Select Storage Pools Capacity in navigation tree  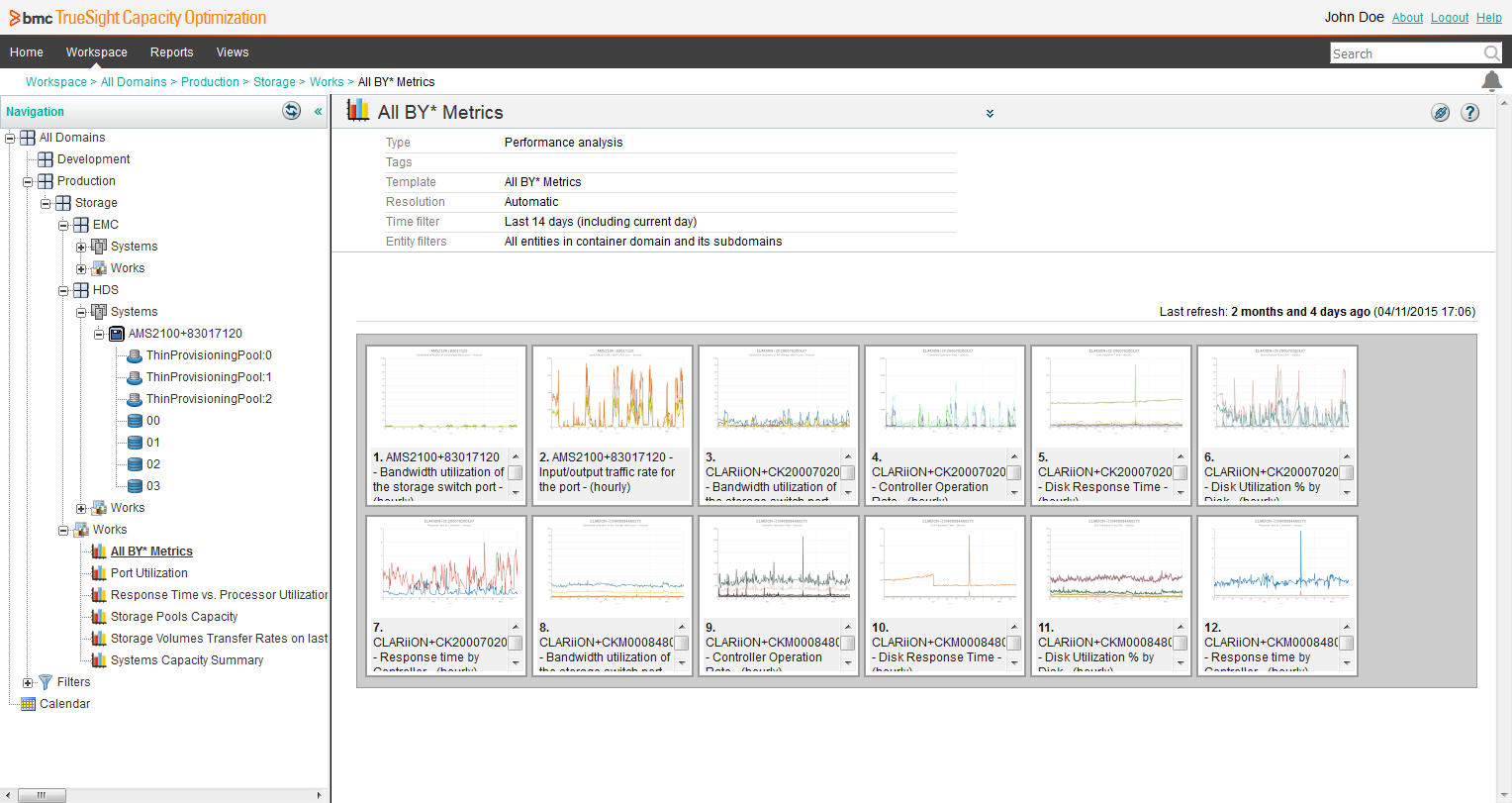(x=174, y=617)
